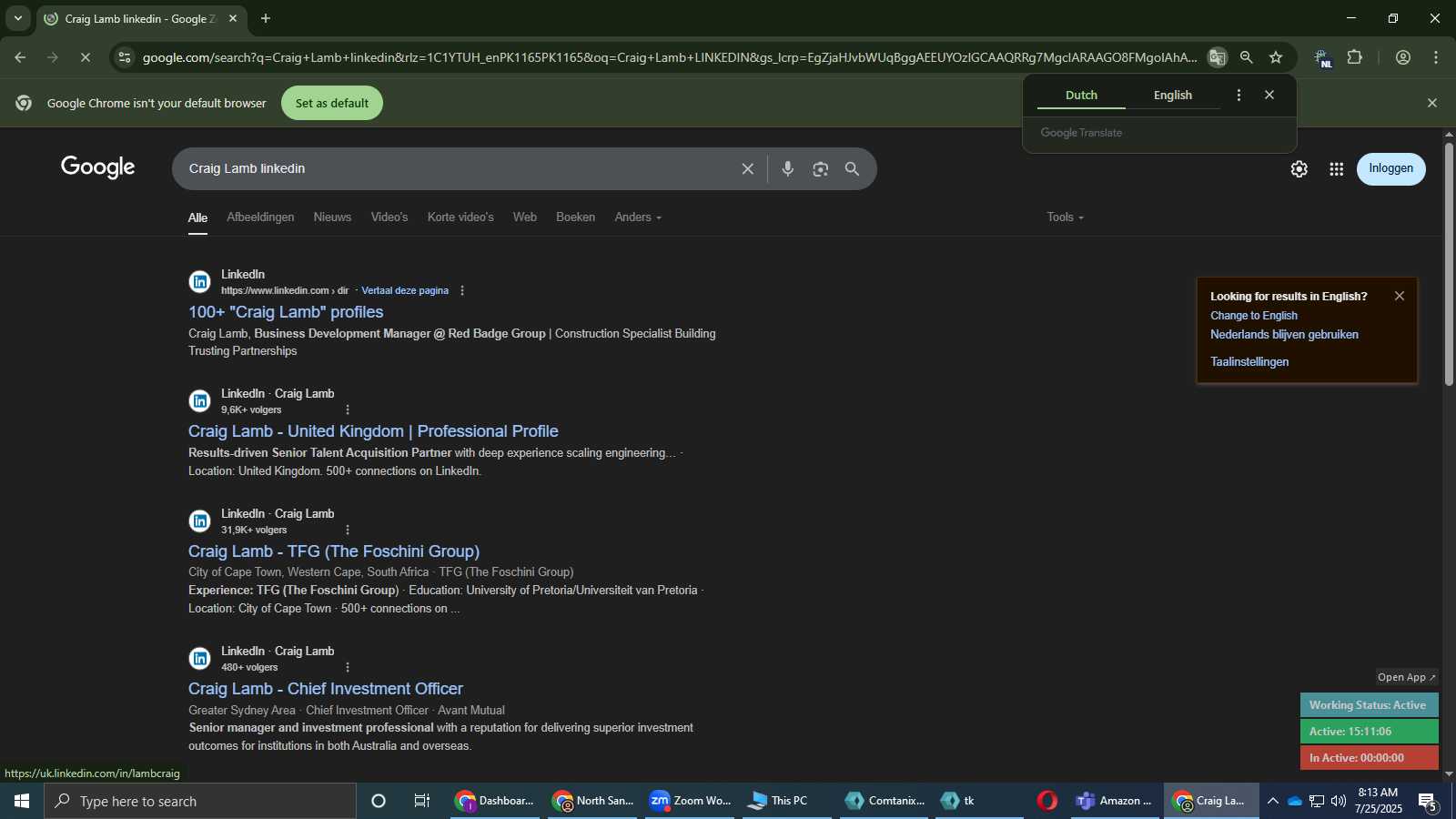Click the page vertical scrollbar
This screenshot has width=1456, height=819.
(x=1449, y=264)
